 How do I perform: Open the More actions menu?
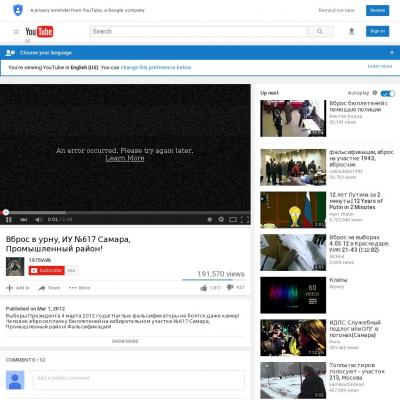point(80,288)
